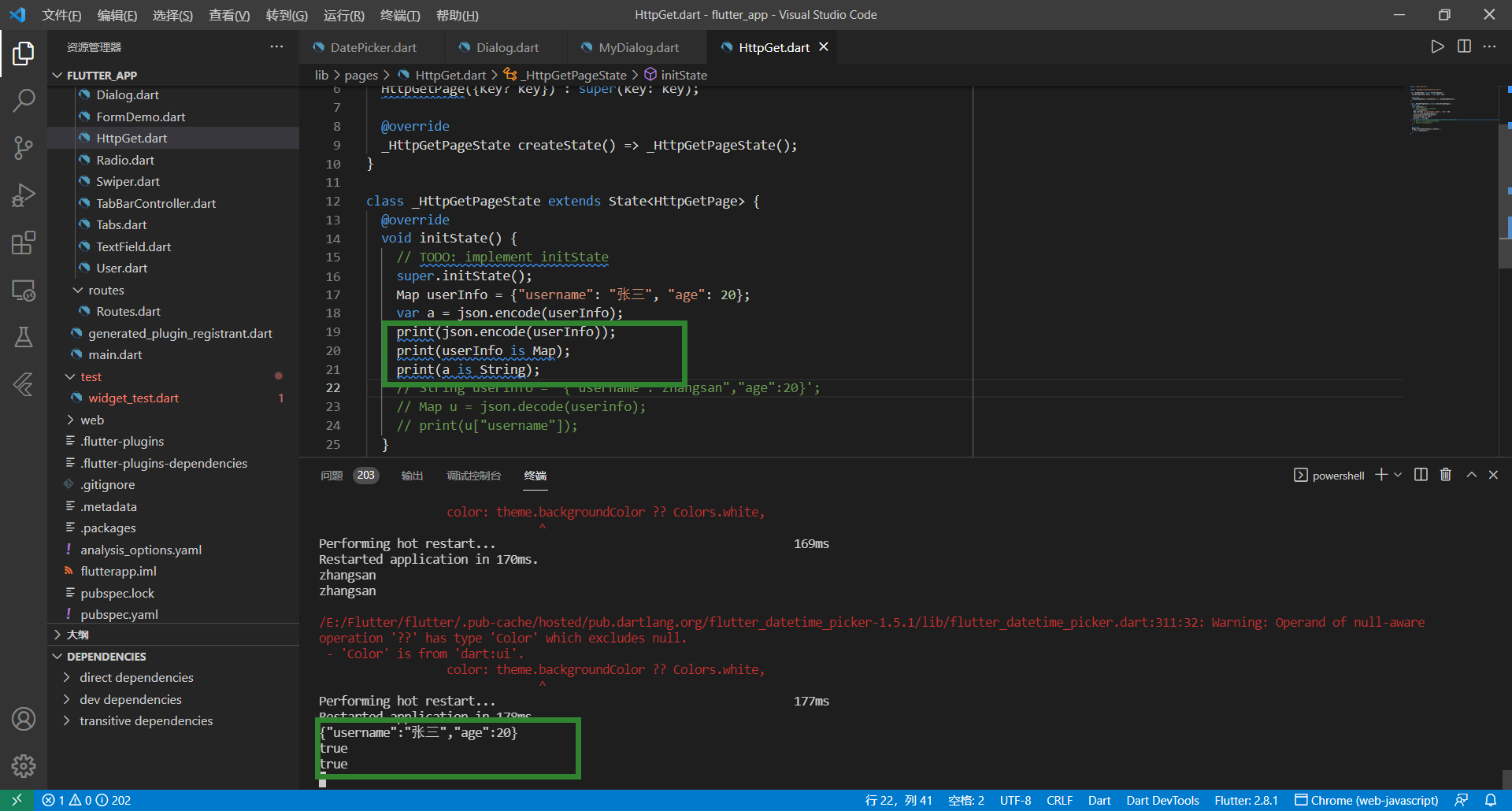Run the Dart file with play icon
Viewport: 1512px width, 811px height.
(1437, 47)
